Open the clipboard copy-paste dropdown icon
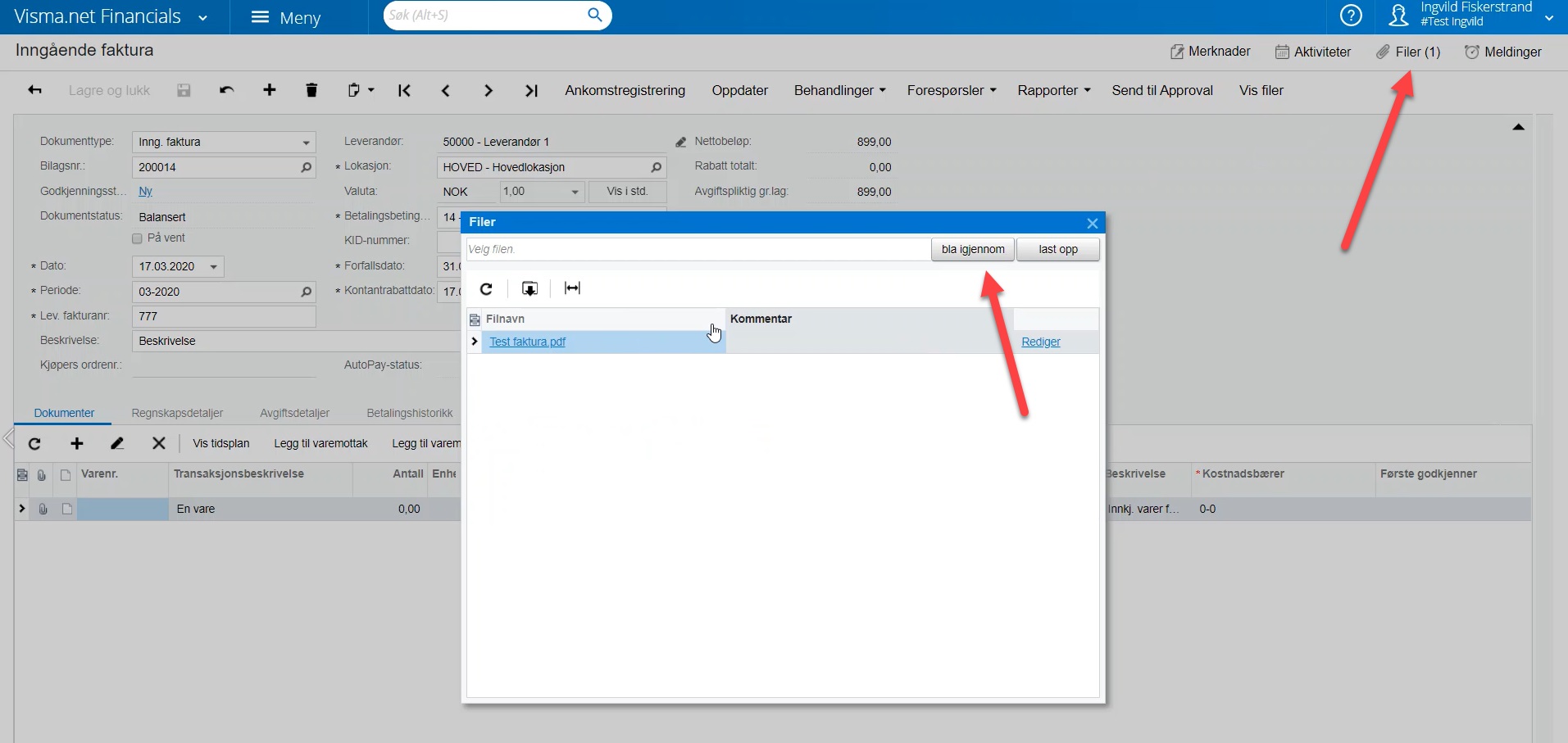This screenshot has width=1568, height=743. (361, 90)
